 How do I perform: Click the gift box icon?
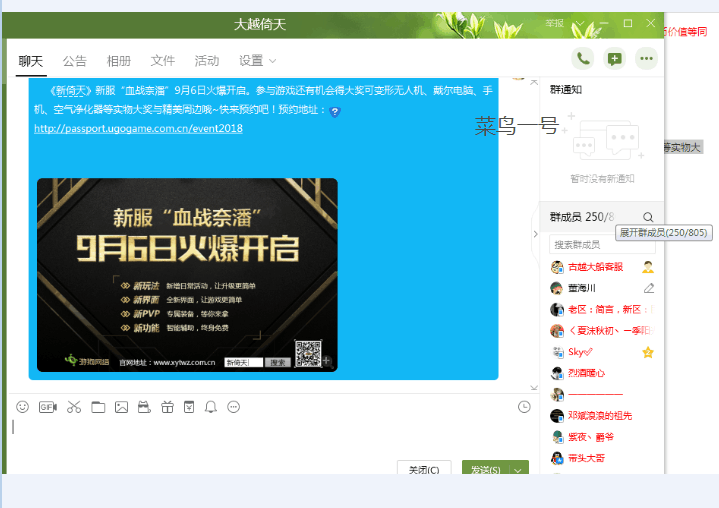[x=166, y=407]
